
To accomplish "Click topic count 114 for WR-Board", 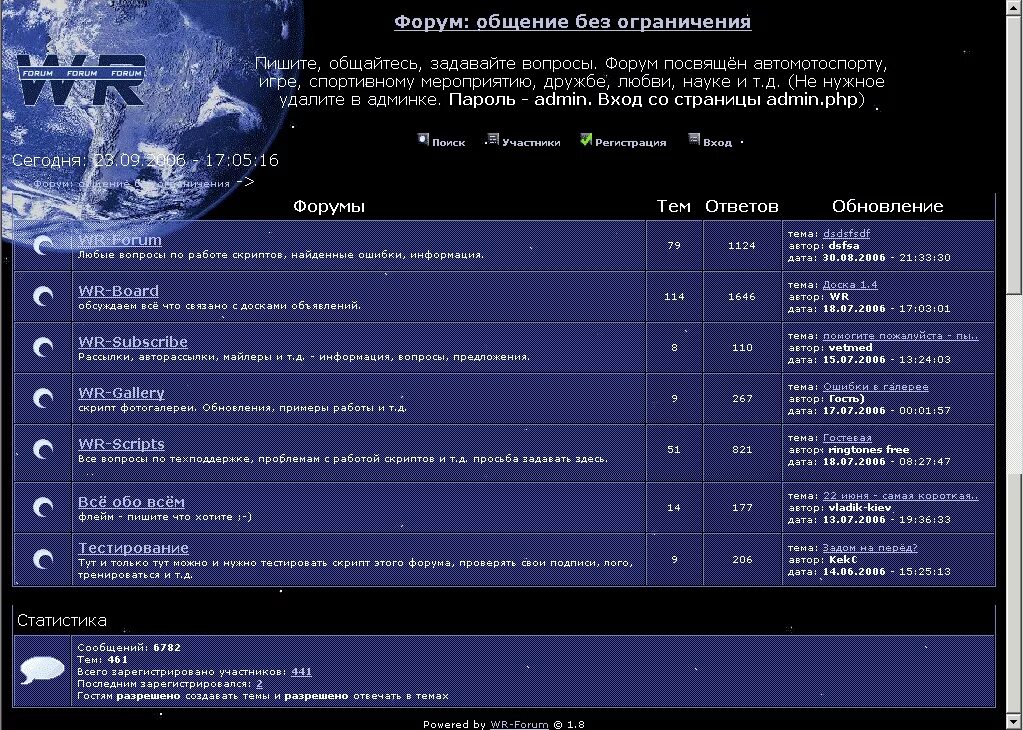I will pyautogui.click(x=674, y=296).
